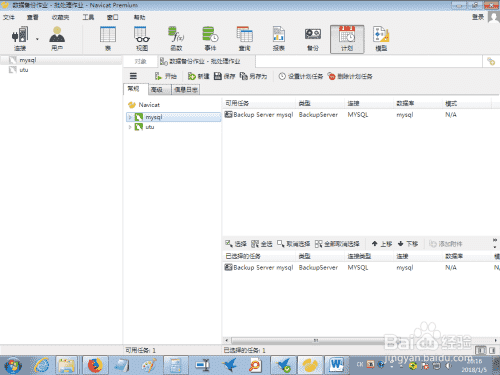
Task: Open the Function (函数) icon
Action: [176, 39]
